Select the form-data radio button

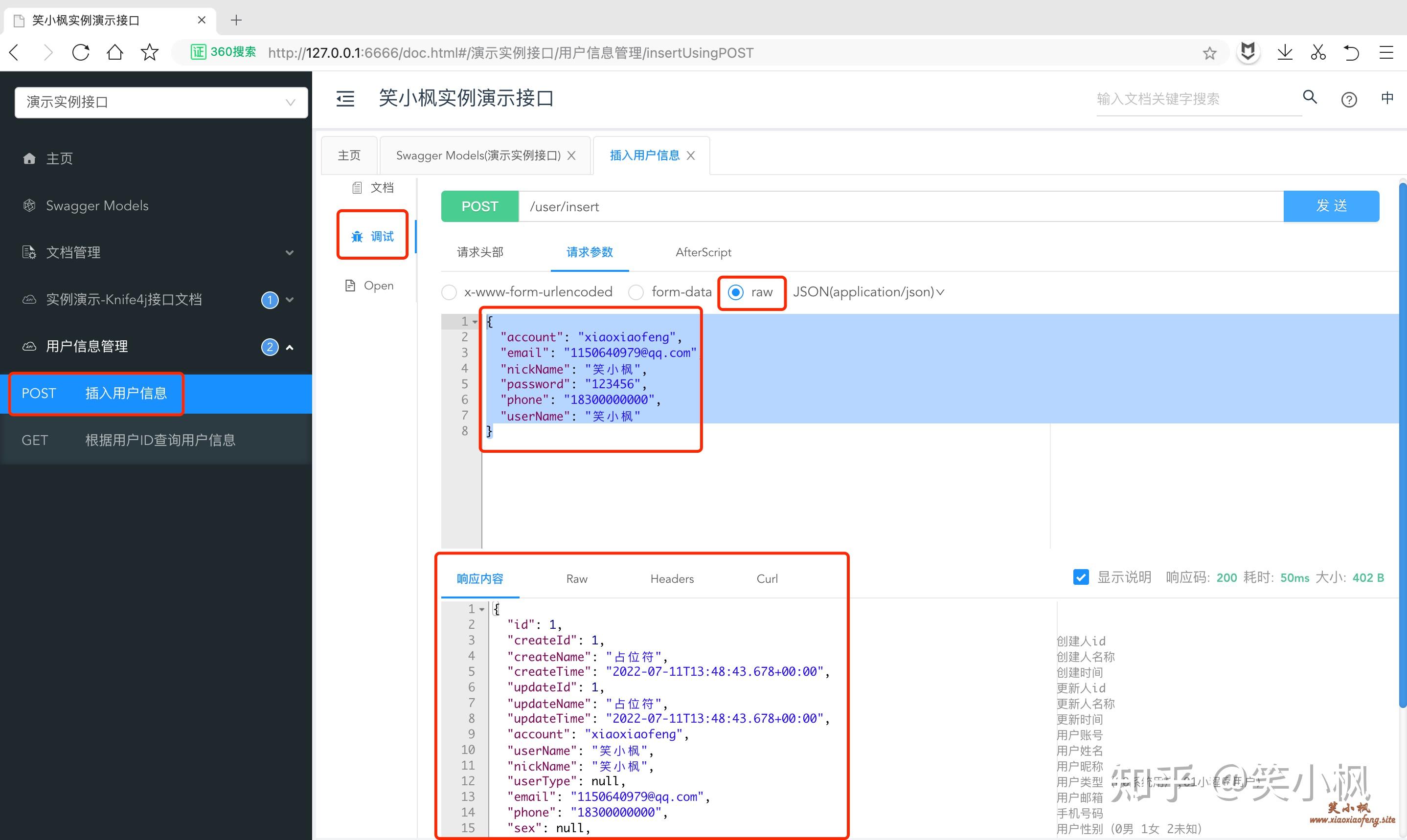pyautogui.click(x=636, y=292)
